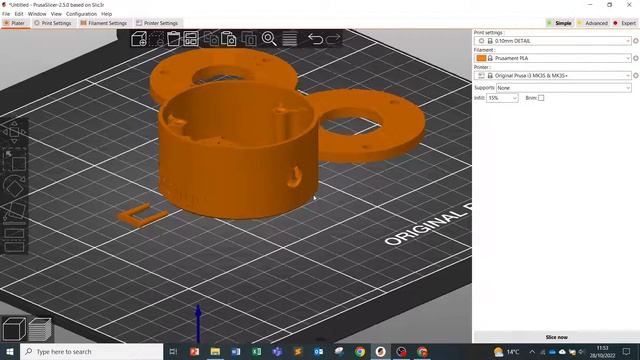Switch to the Plater tab
This screenshot has width=640, height=360.
15,23
